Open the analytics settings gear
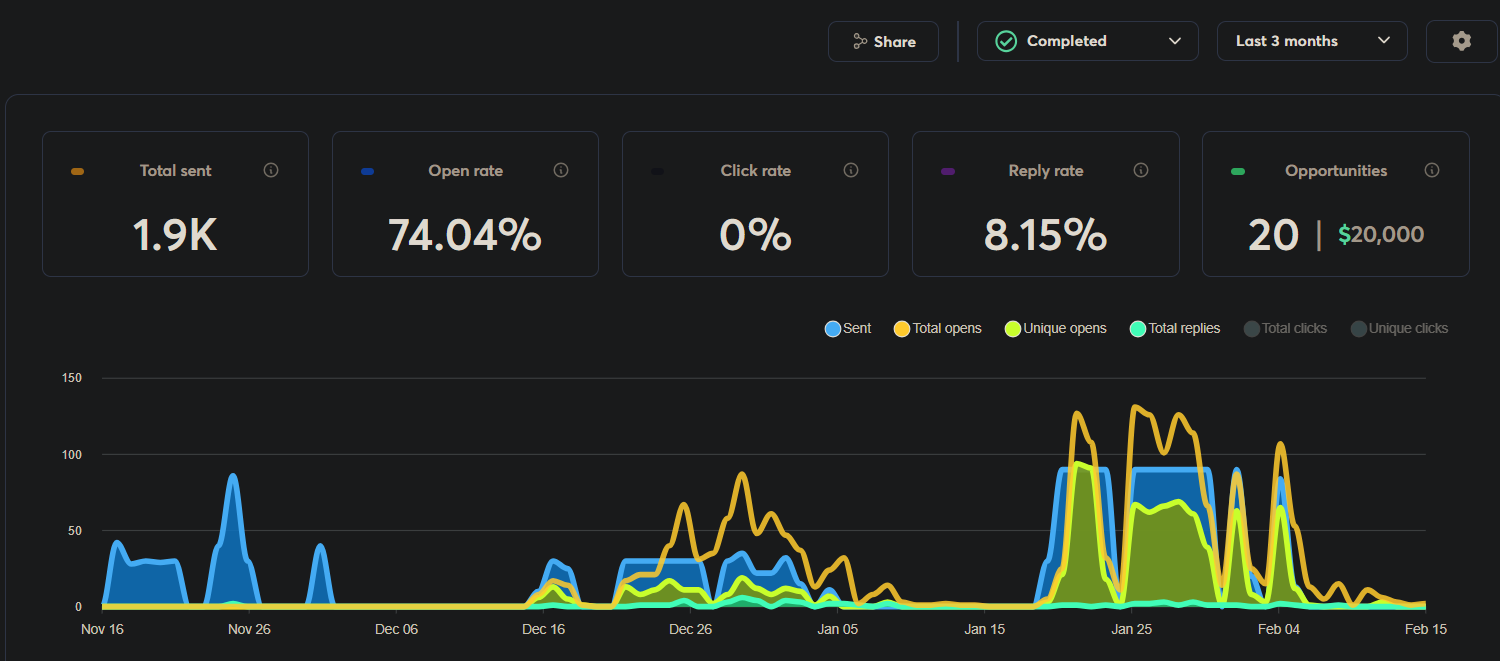The height and width of the screenshot is (661, 1500). coord(1461,41)
